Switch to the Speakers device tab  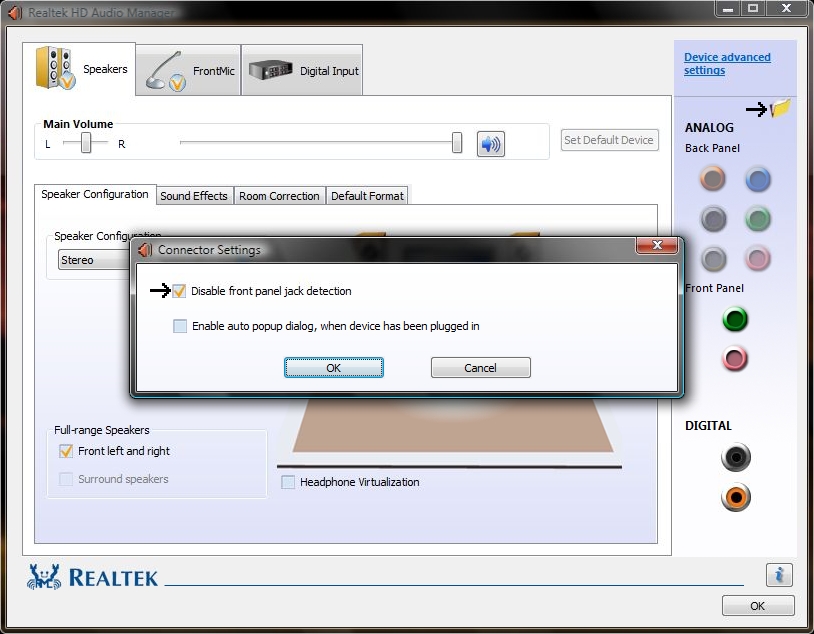pyautogui.click(x=79, y=69)
